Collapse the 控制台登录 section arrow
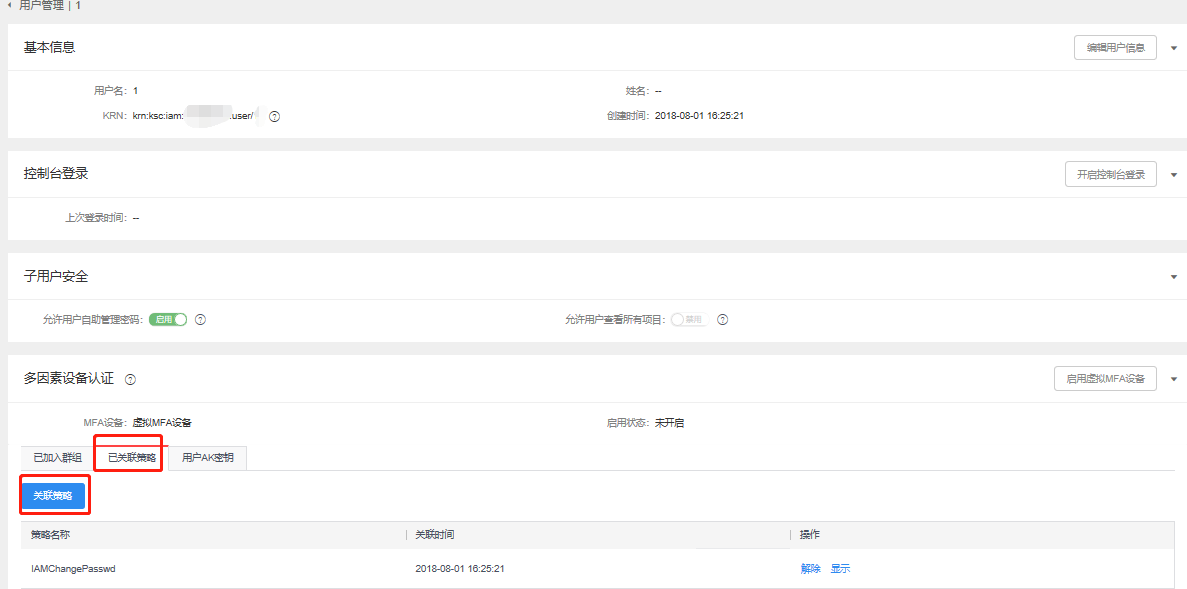The width and height of the screenshot is (1187, 589). pos(1173,175)
